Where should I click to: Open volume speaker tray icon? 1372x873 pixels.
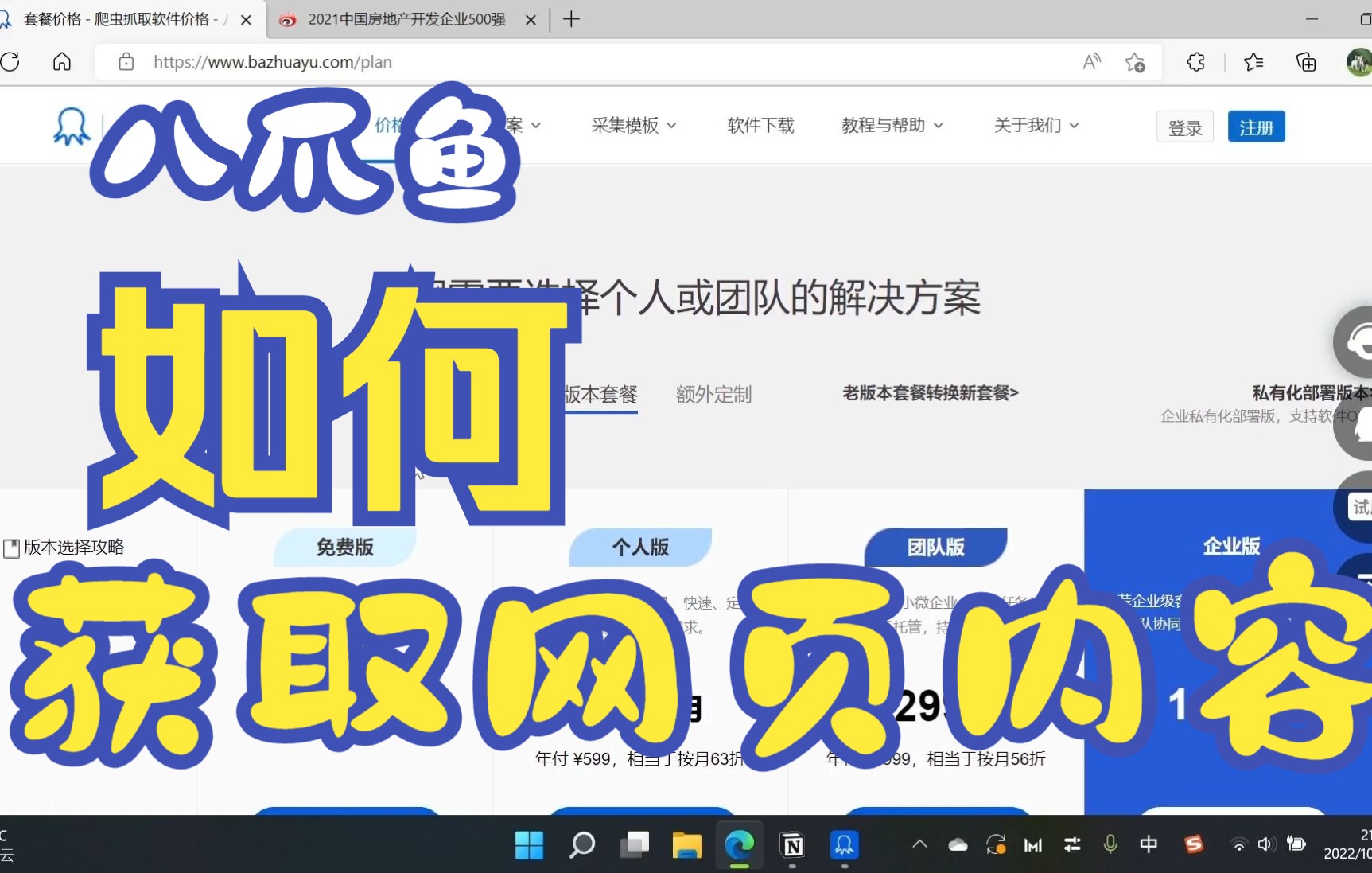coord(1266,844)
